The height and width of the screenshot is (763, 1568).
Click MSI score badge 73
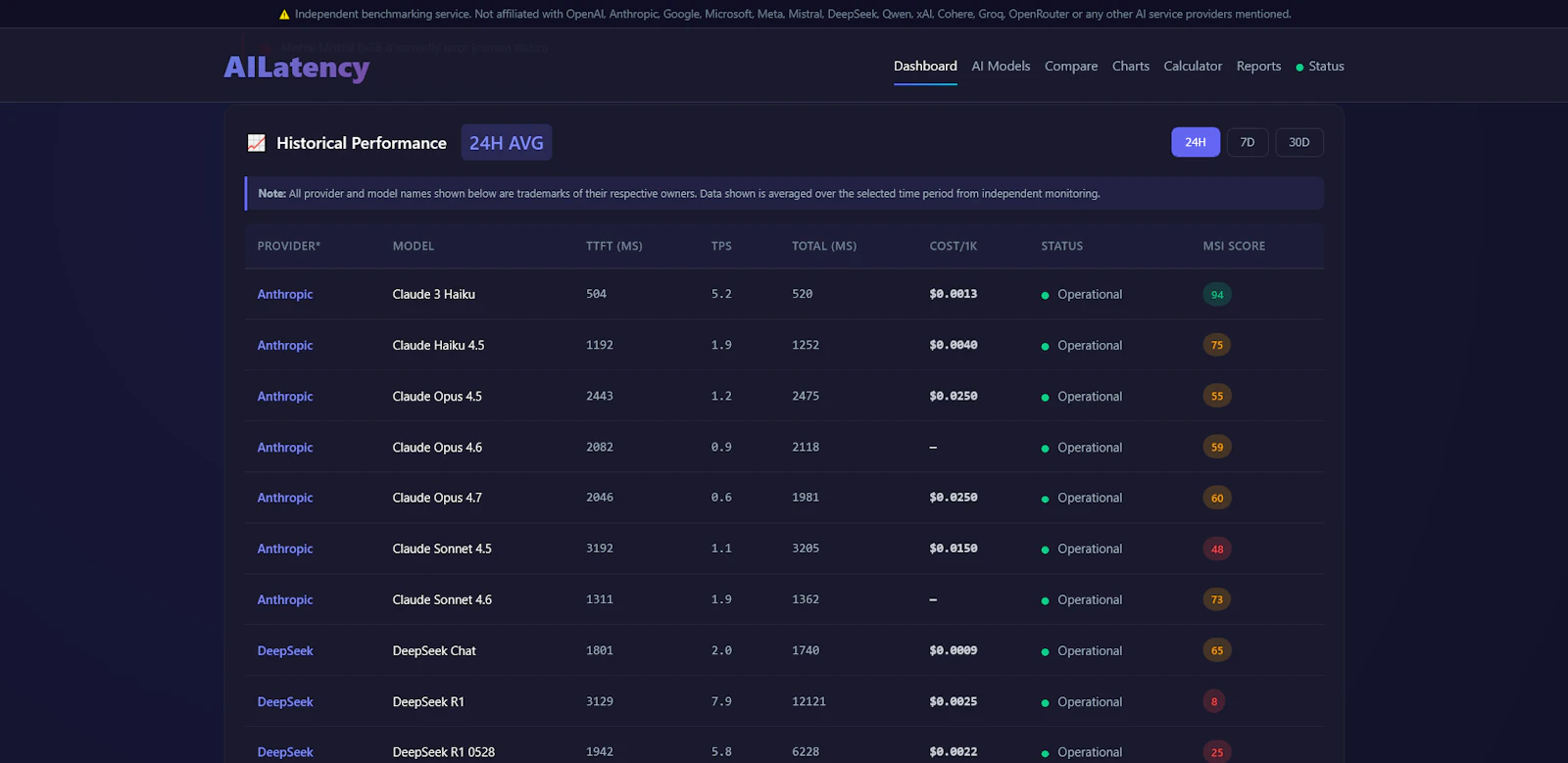pos(1217,599)
